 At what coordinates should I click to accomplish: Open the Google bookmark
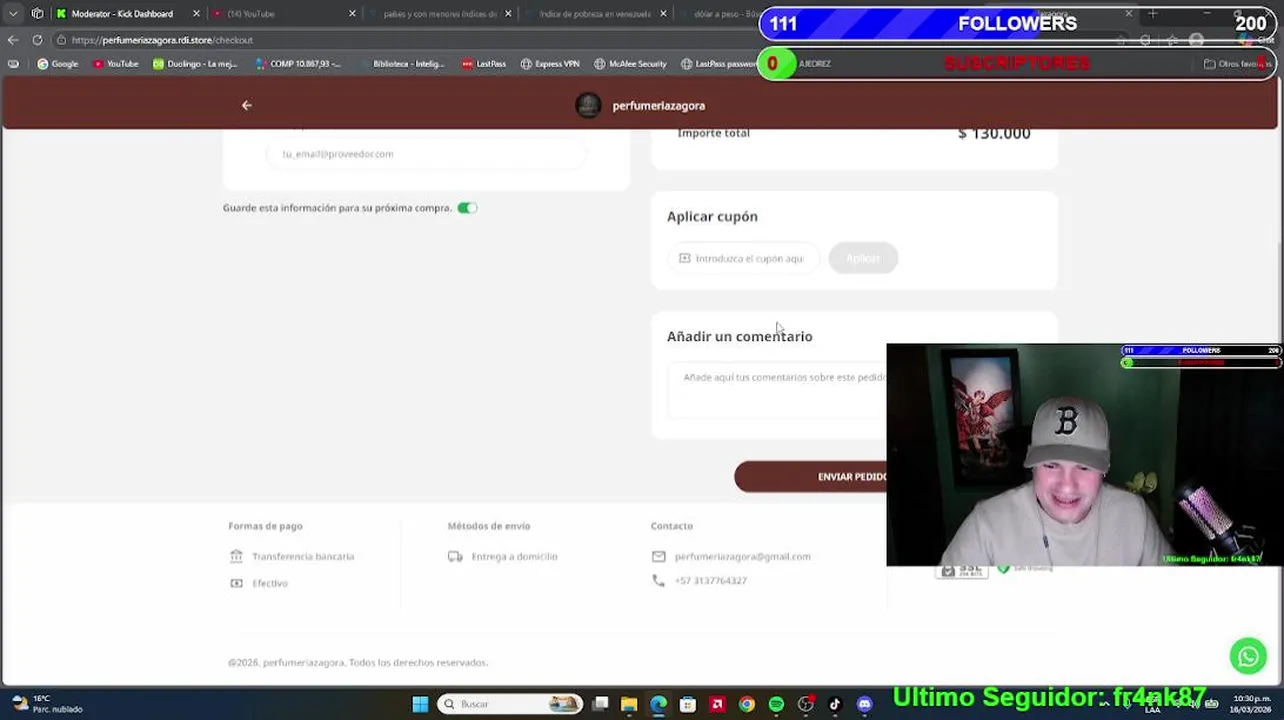(57, 64)
